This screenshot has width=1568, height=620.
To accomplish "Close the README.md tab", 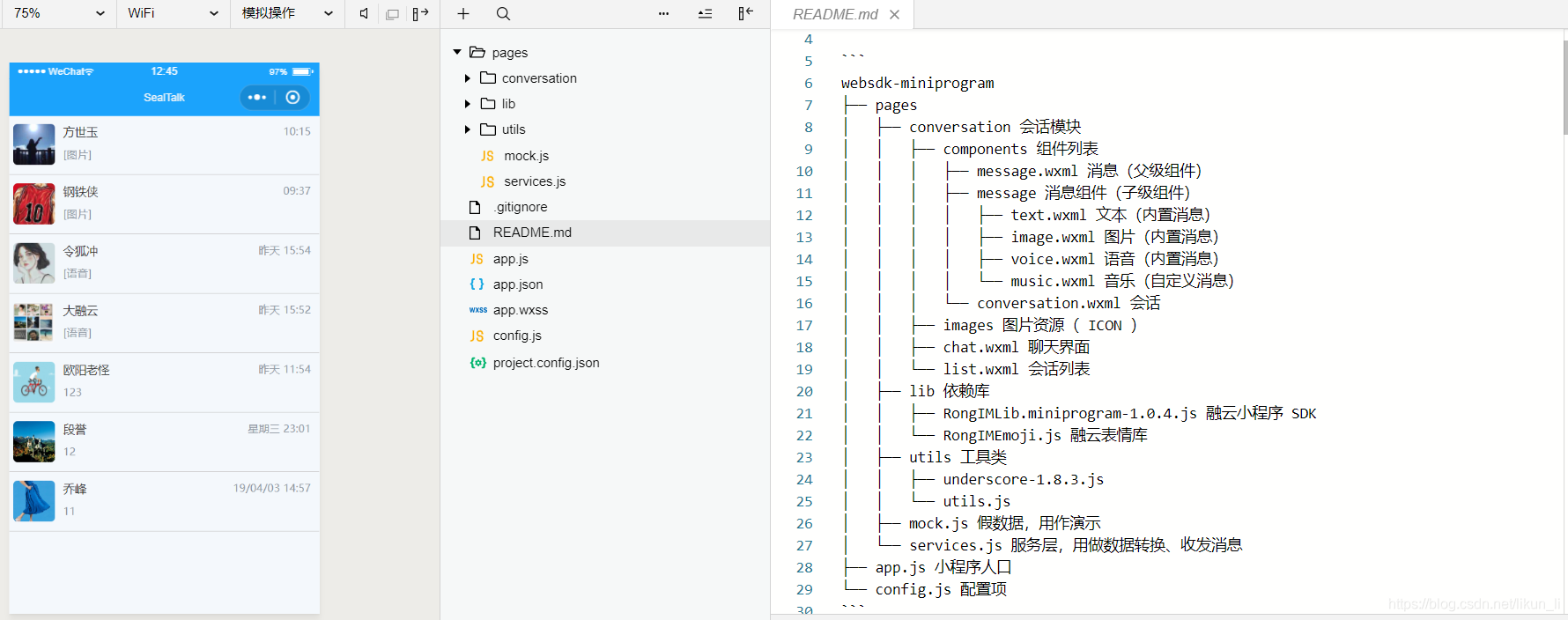I will pos(895,14).
